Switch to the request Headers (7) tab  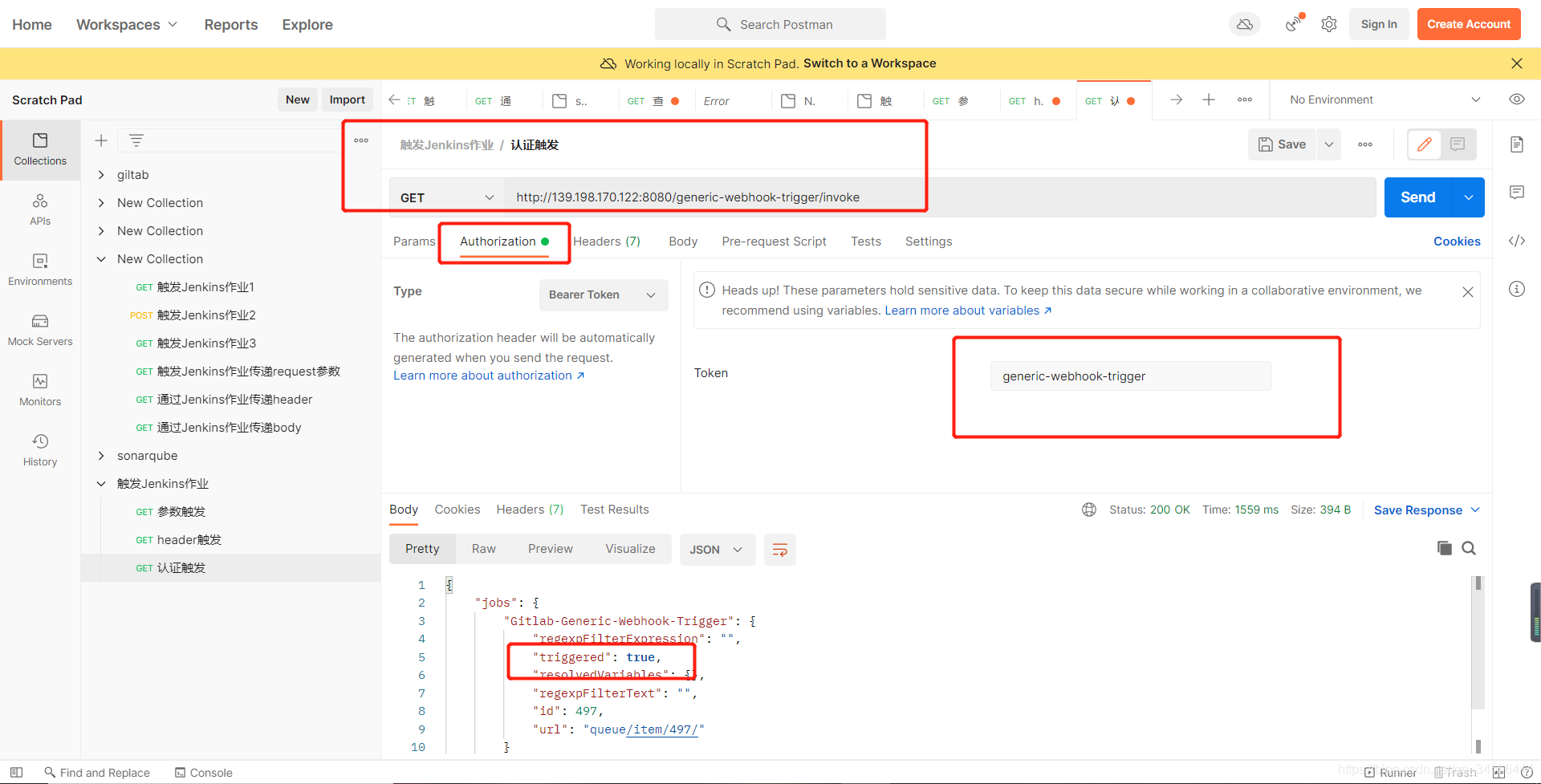pos(607,242)
